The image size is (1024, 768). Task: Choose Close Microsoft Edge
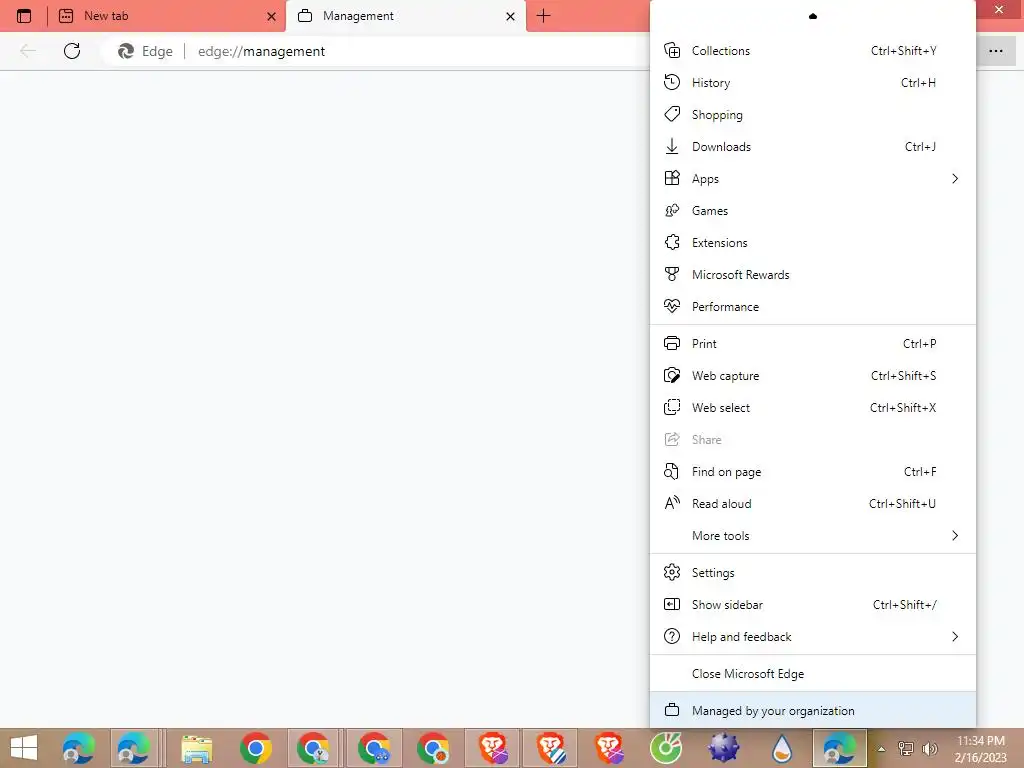[x=812, y=674]
